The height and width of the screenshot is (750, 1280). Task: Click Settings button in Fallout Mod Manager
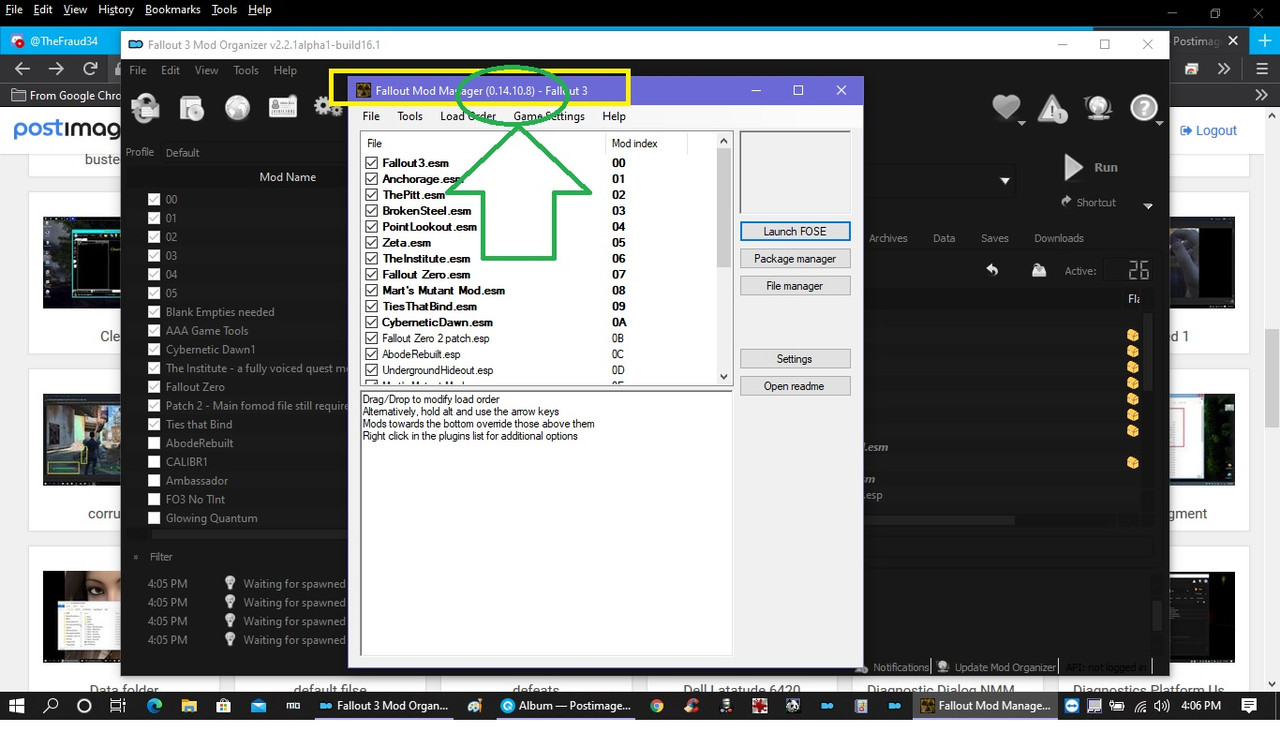[x=795, y=359]
